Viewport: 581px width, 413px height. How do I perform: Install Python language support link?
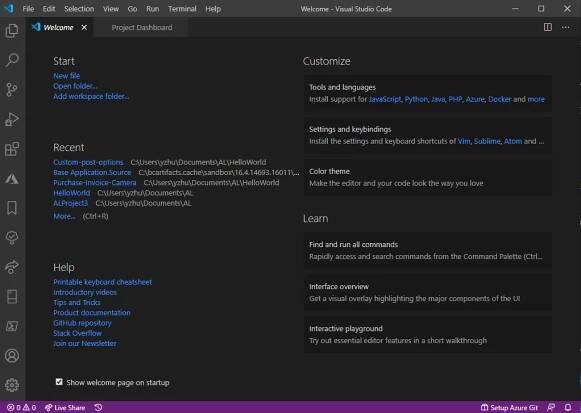point(416,99)
